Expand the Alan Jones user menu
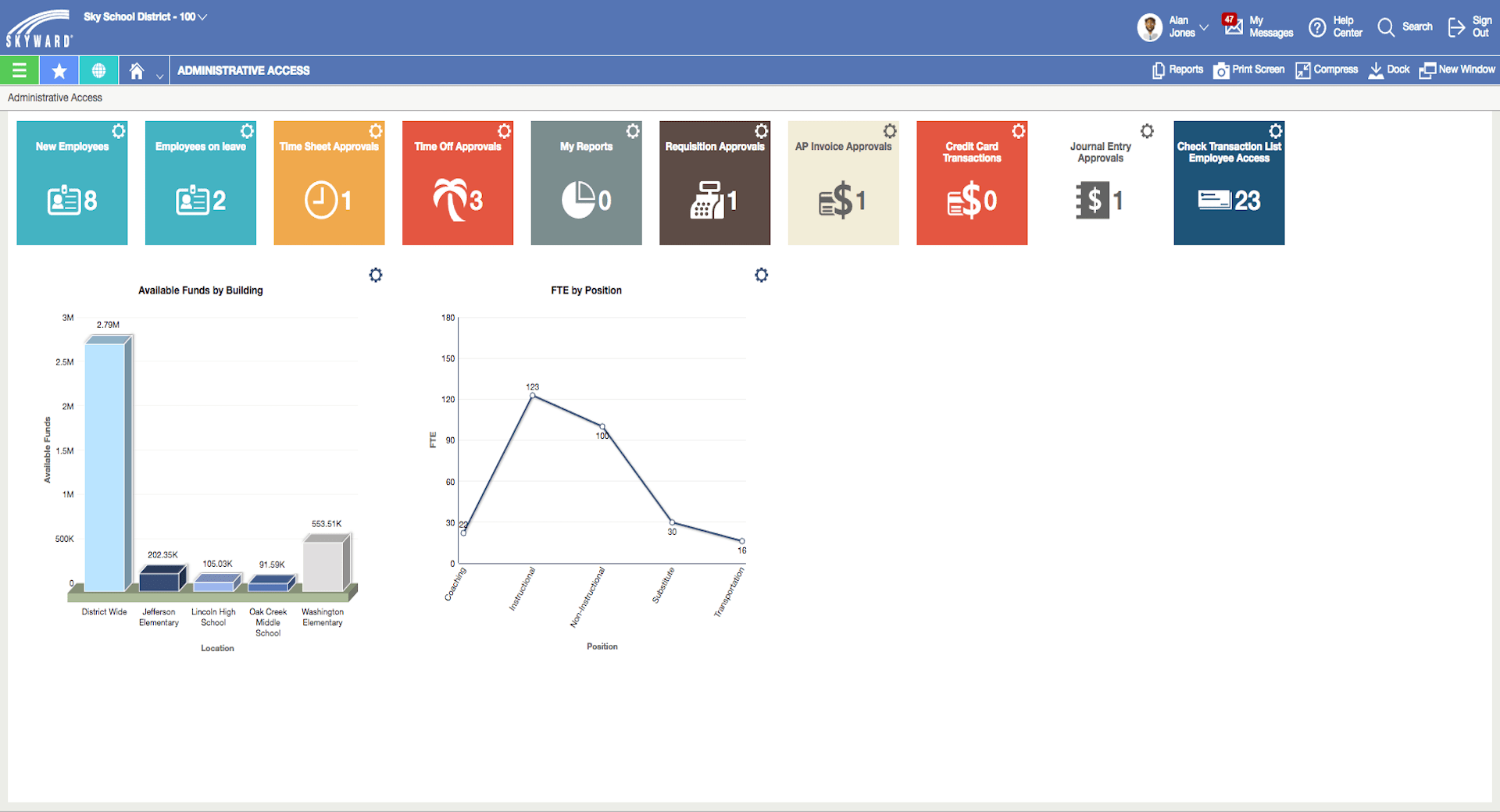The image size is (1500, 812). point(1204,27)
